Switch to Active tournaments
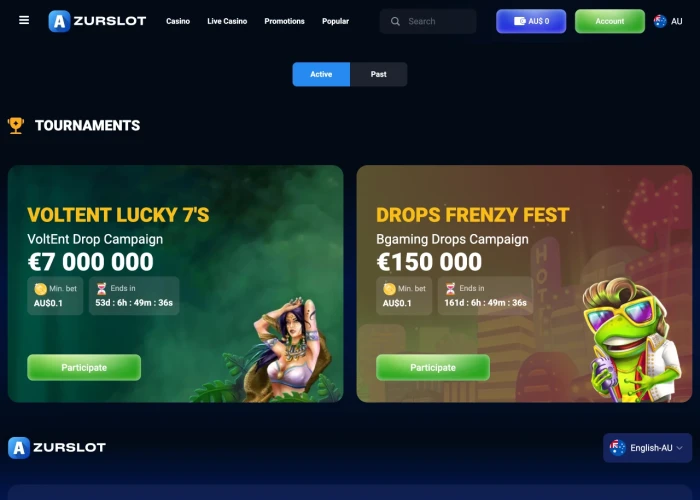Screen dimensions: 700x500 click(x=321, y=74)
